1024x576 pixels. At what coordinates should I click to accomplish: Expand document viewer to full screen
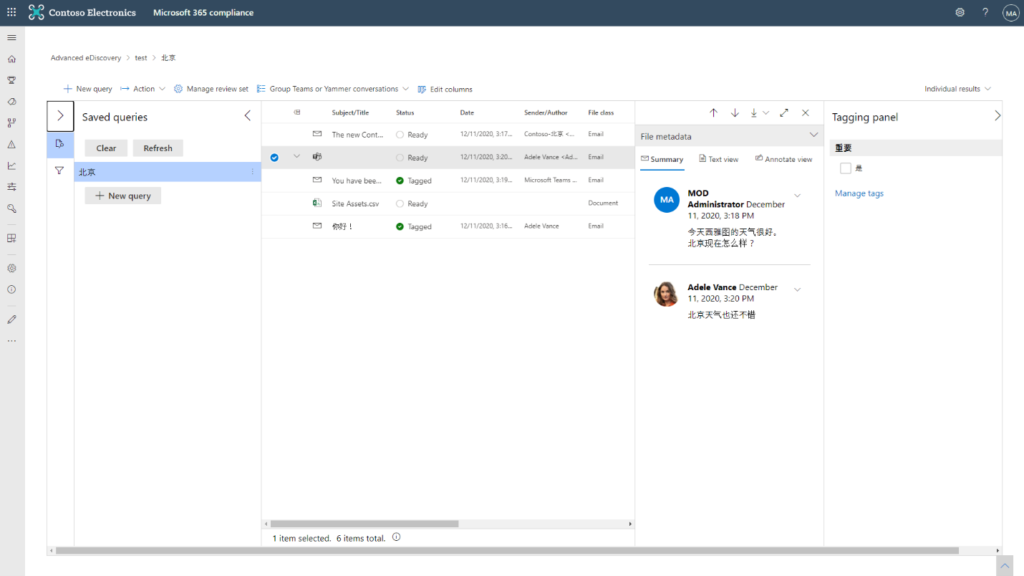784,113
